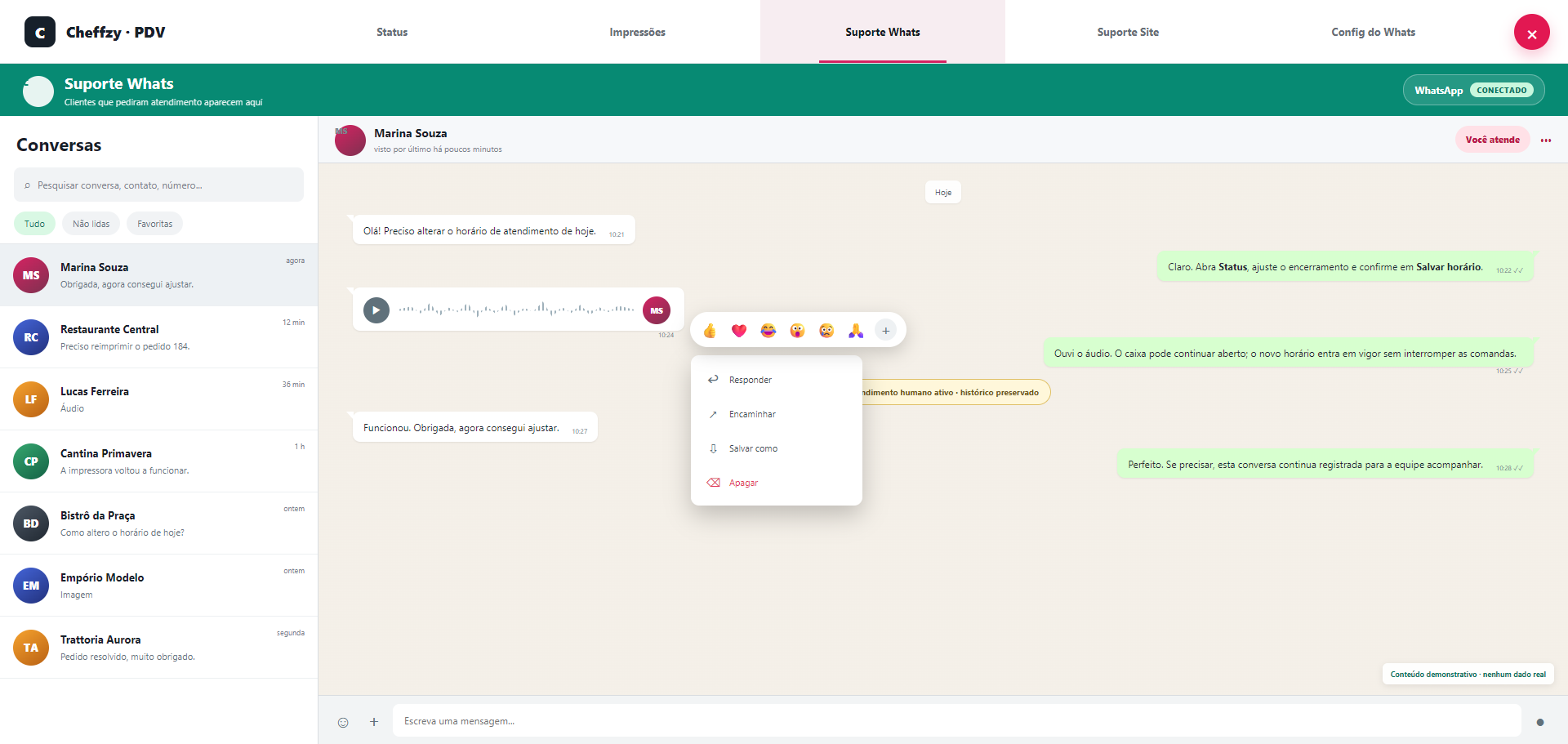Open the attachment plus button in composer

coord(374,722)
